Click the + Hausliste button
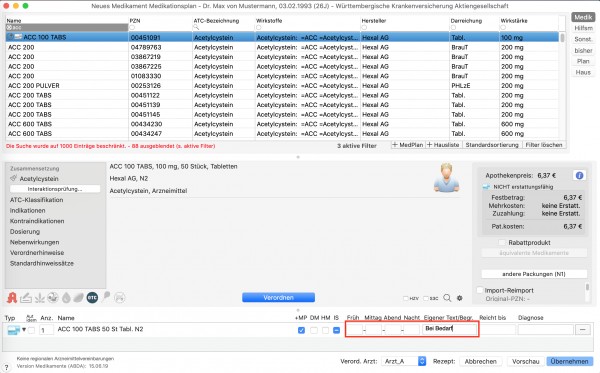 pyautogui.click(x=443, y=145)
